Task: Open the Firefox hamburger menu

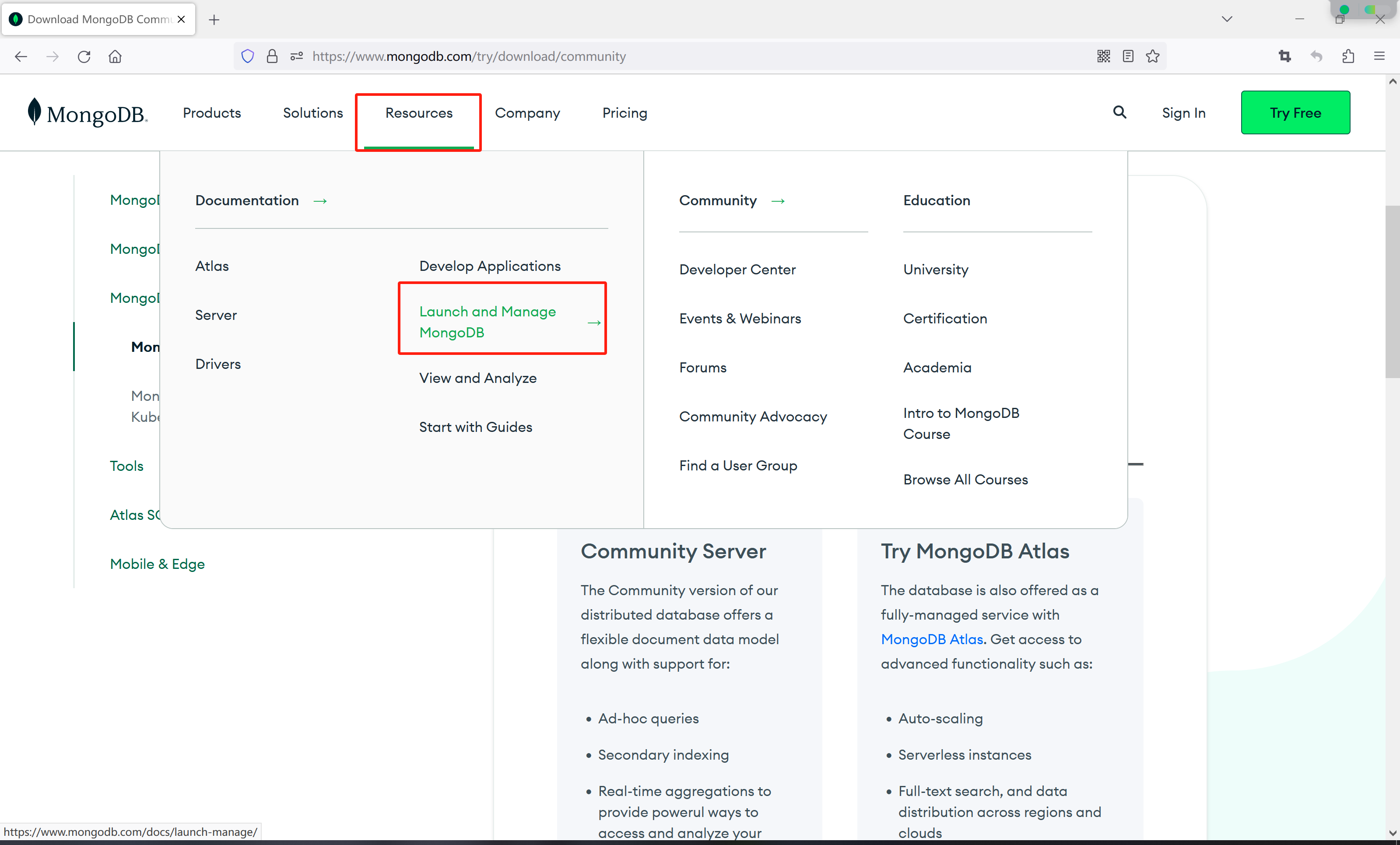Action: click(1379, 56)
